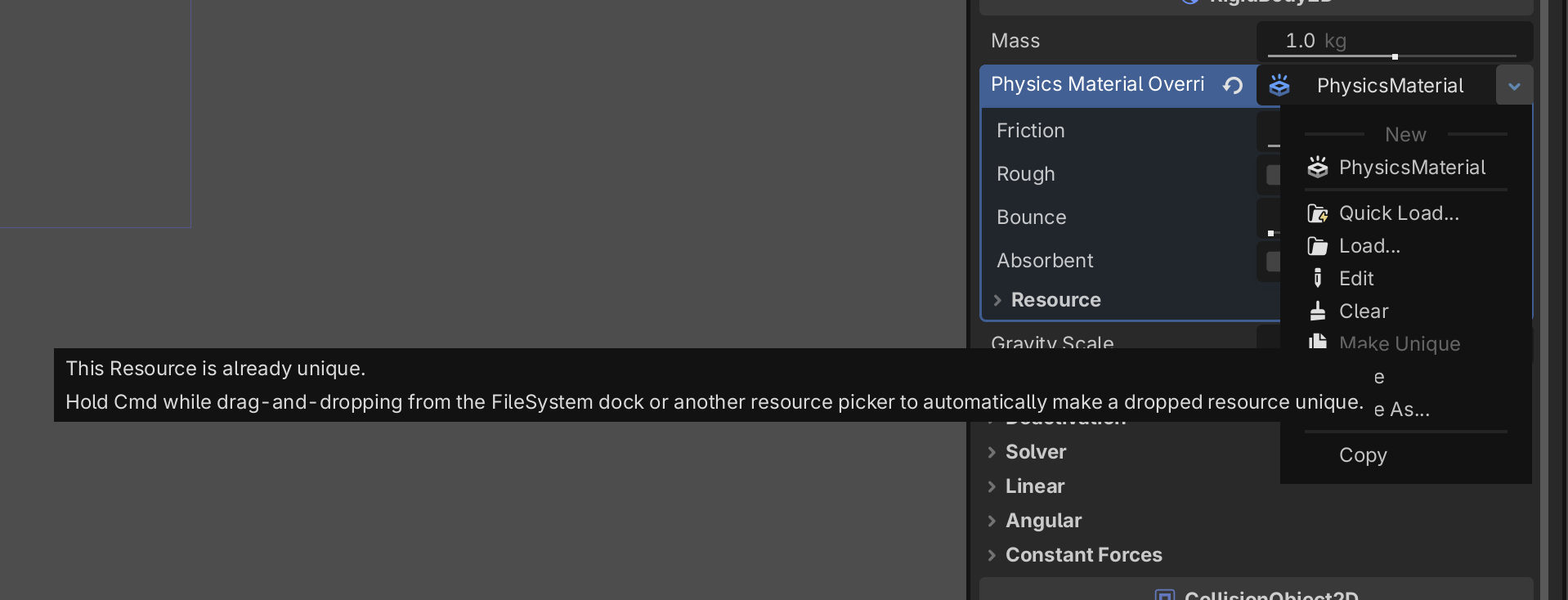
Task: Click the Quick Load folder icon
Action: (1317, 213)
